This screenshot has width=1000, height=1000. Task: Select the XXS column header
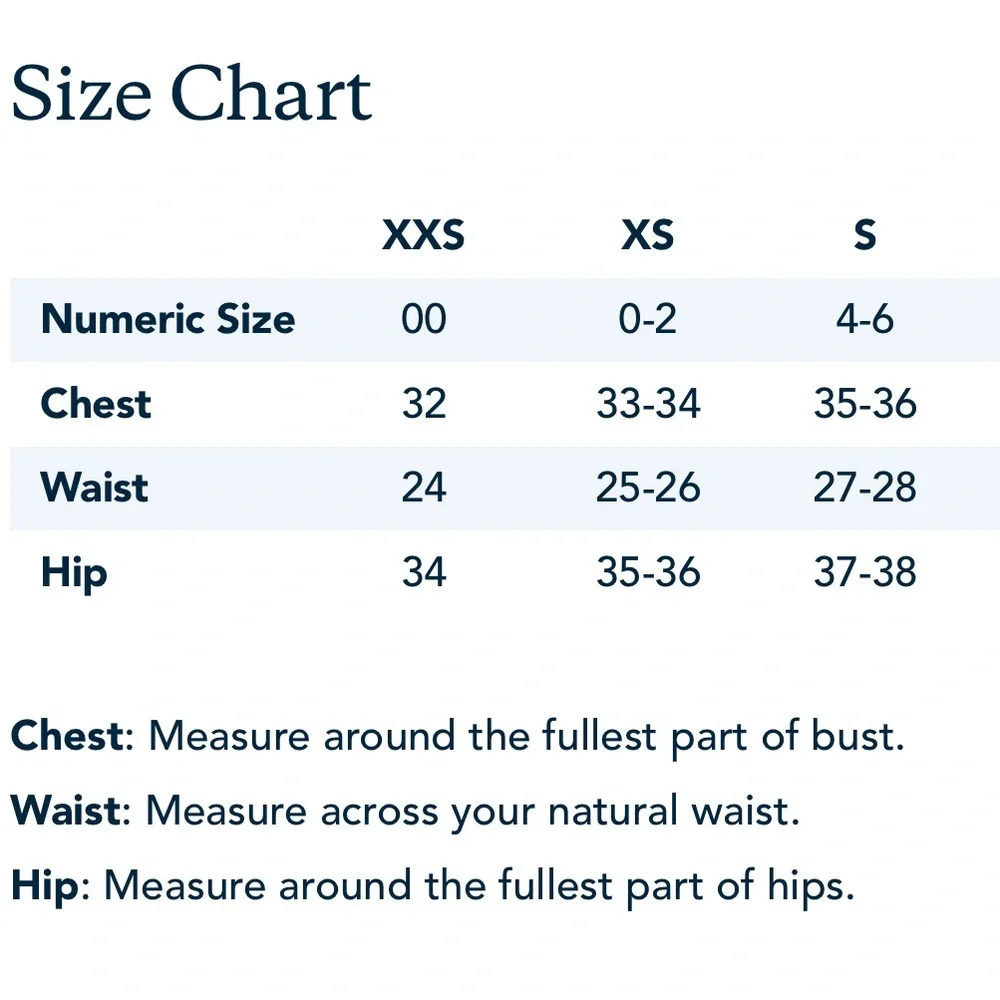(423, 235)
